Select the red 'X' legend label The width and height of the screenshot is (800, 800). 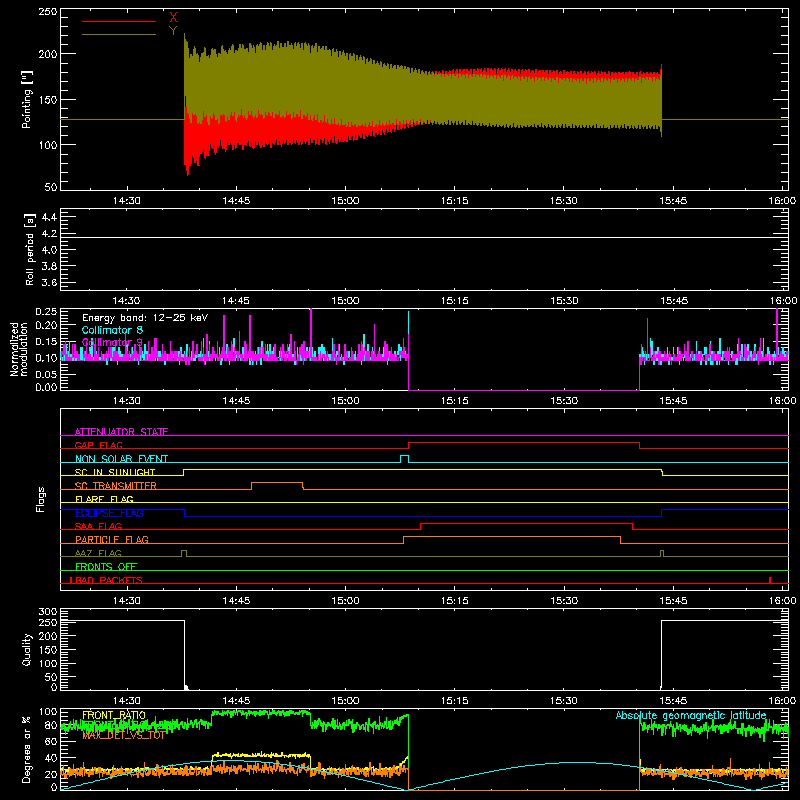(x=173, y=18)
